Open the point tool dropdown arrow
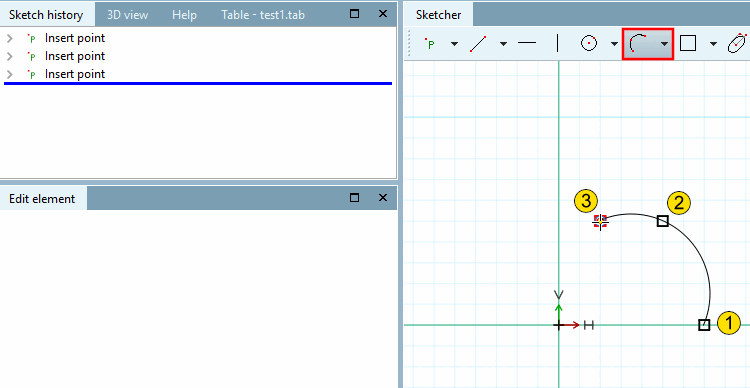This screenshot has height=388, width=750. point(454,44)
